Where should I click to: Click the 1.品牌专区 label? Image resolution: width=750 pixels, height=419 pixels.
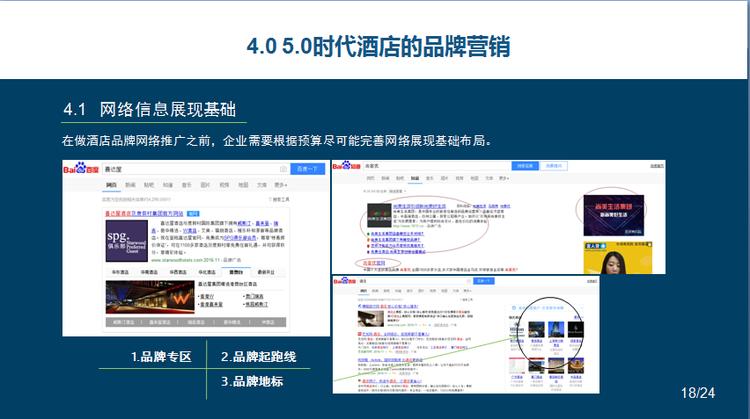click(x=160, y=357)
